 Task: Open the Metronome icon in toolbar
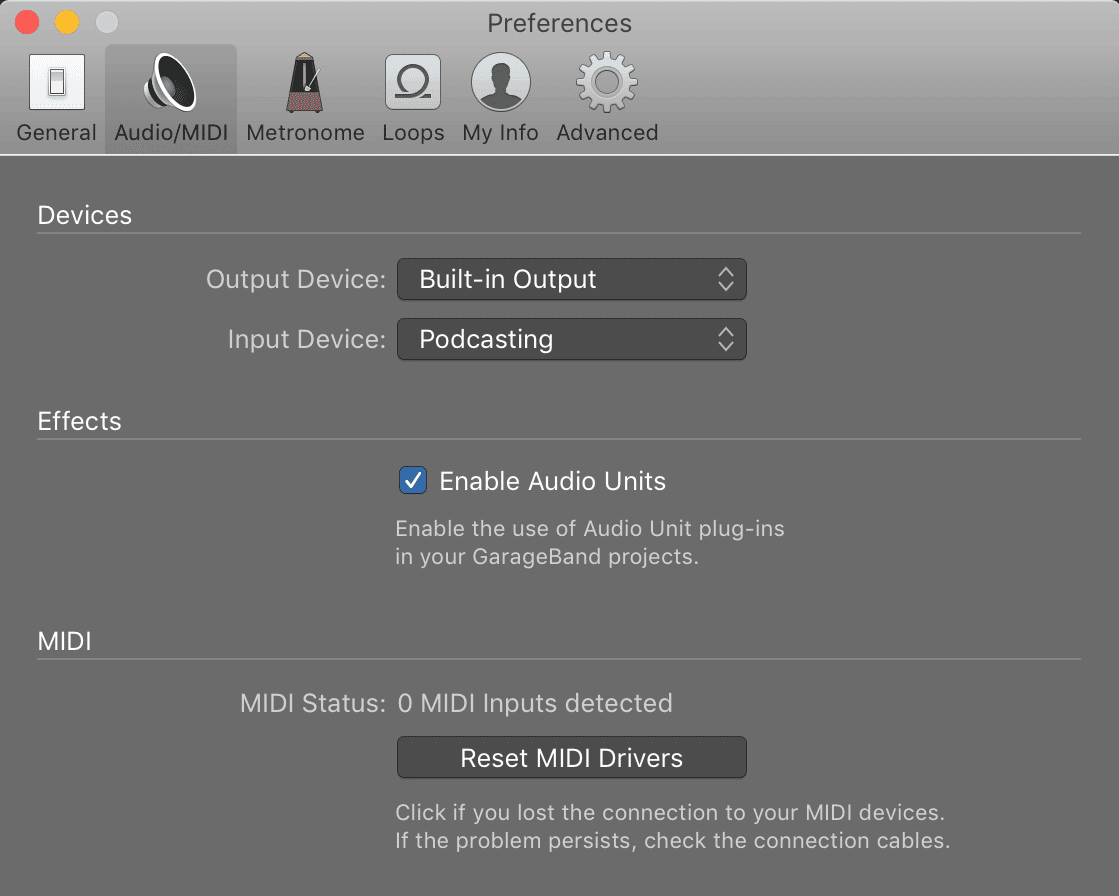pyautogui.click(x=305, y=82)
